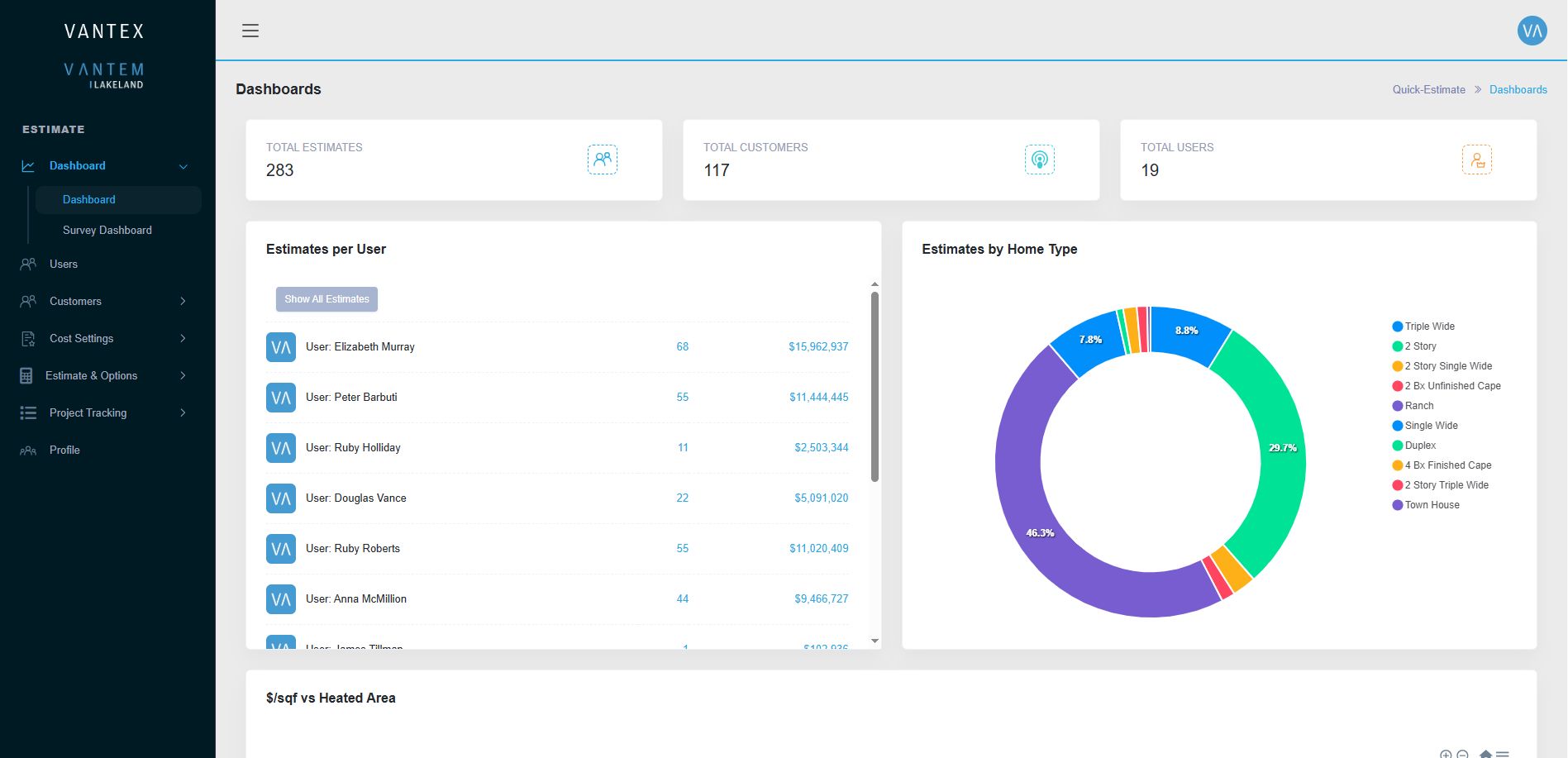Viewport: 1568px width, 758px height.
Task: Open Peter Barbuti's $11,444,445 total
Action: pos(818,398)
